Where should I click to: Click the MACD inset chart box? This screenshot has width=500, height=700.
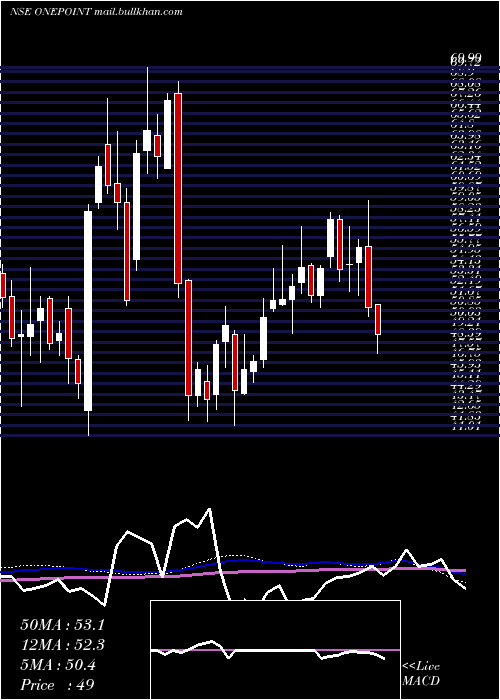[x=275, y=650]
